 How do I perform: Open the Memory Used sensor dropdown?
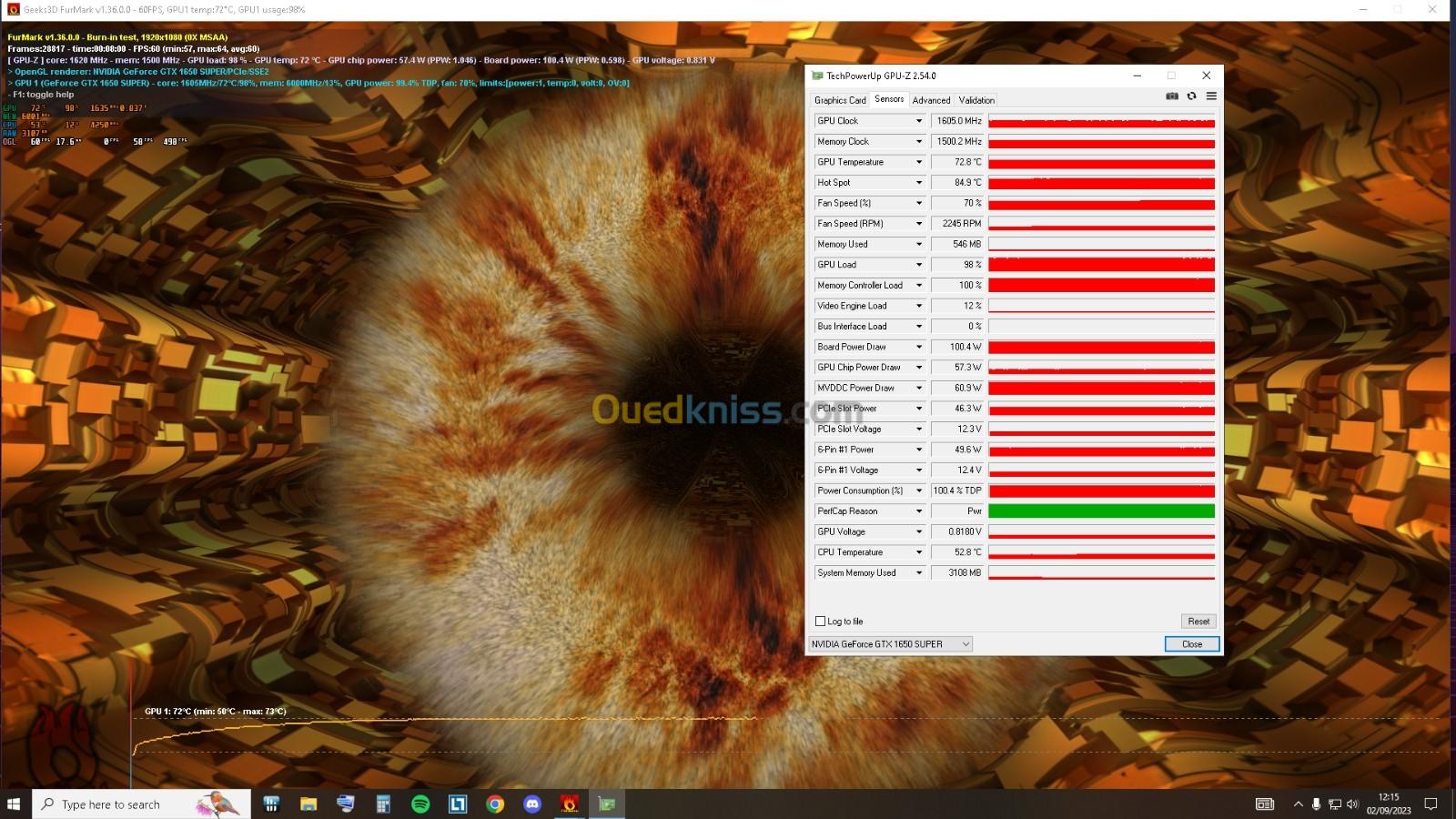919,244
